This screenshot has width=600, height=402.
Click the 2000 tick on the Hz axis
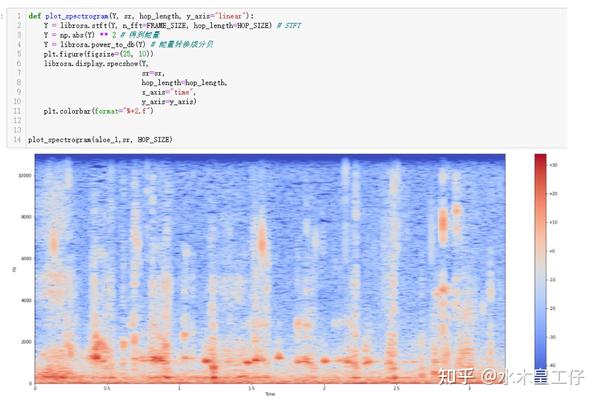tap(26, 342)
